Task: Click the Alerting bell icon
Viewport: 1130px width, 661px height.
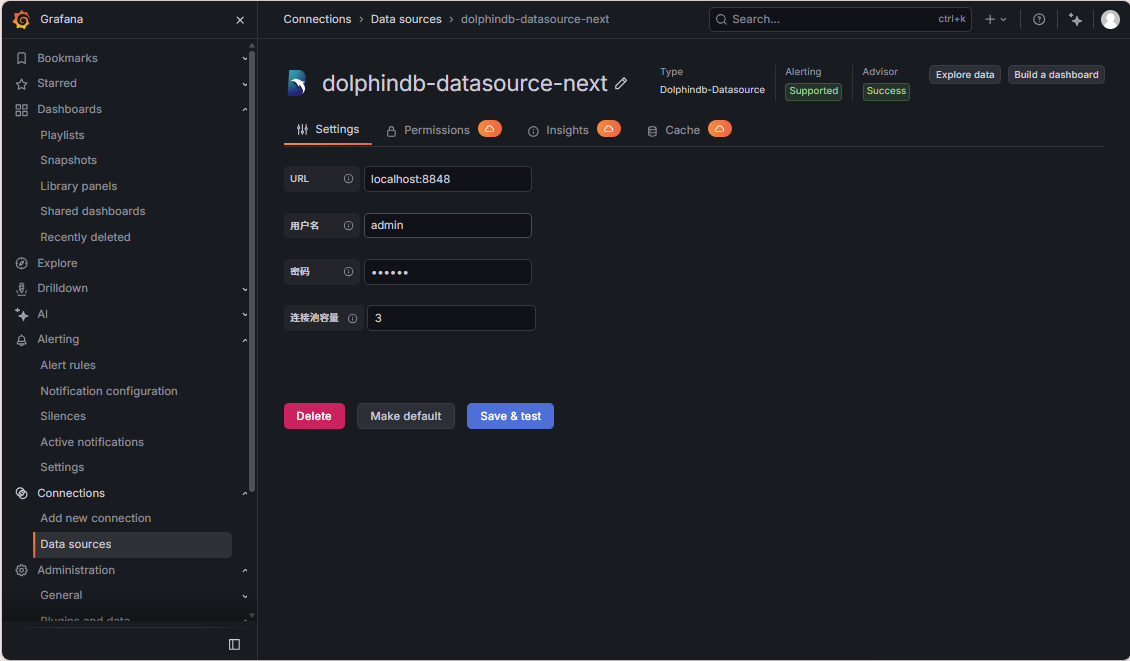Action: [22, 340]
